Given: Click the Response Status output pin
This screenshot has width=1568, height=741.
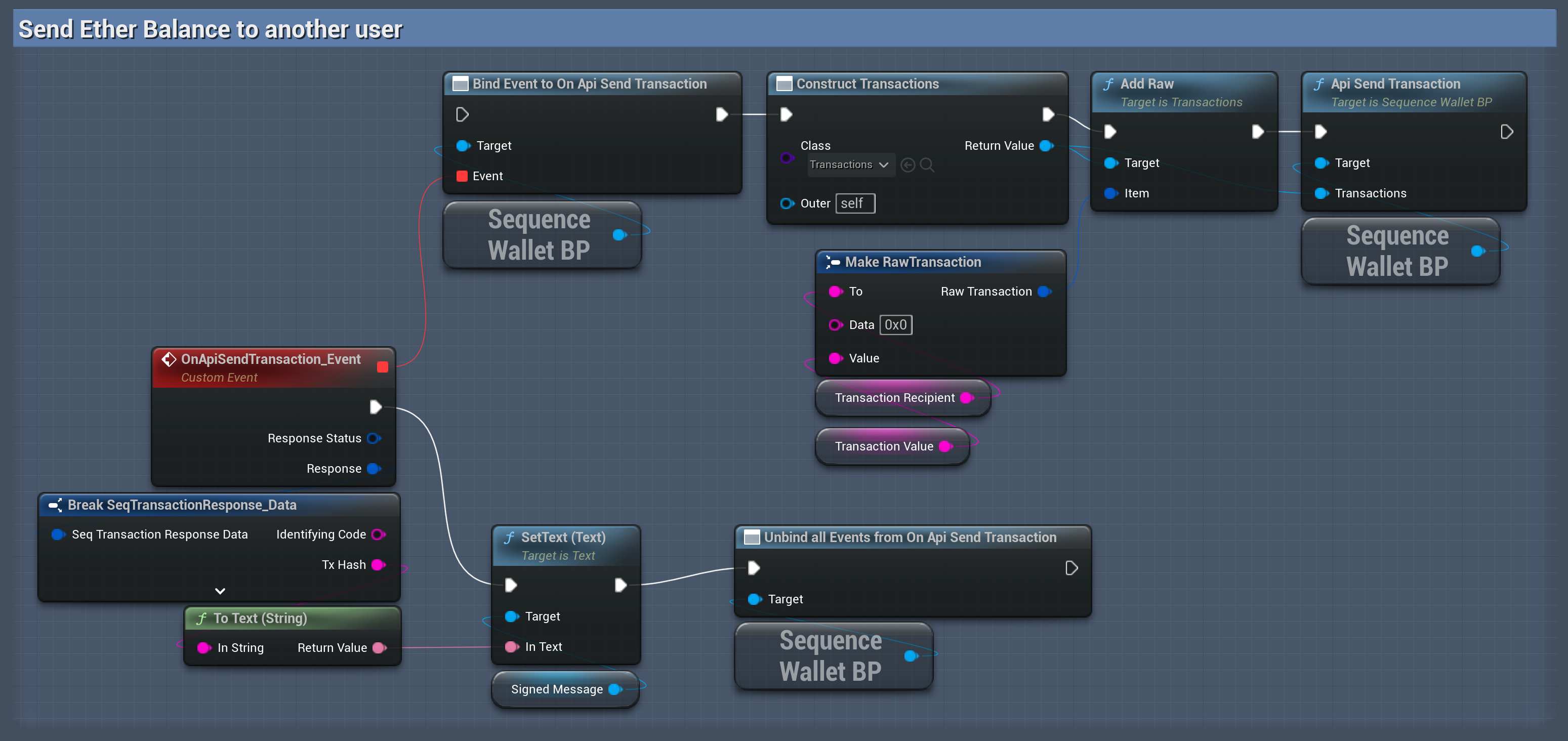Looking at the screenshot, I should (x=374, y=438).
